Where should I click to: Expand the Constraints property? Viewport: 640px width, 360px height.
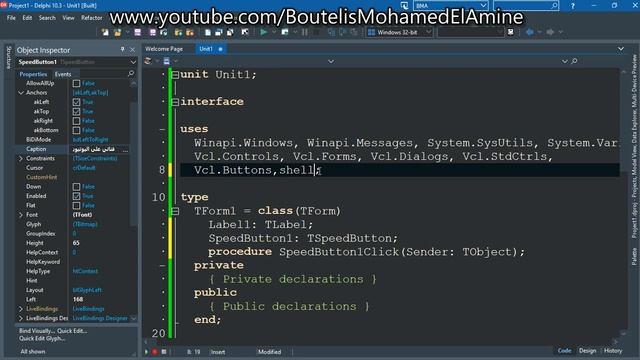(21, 158)
